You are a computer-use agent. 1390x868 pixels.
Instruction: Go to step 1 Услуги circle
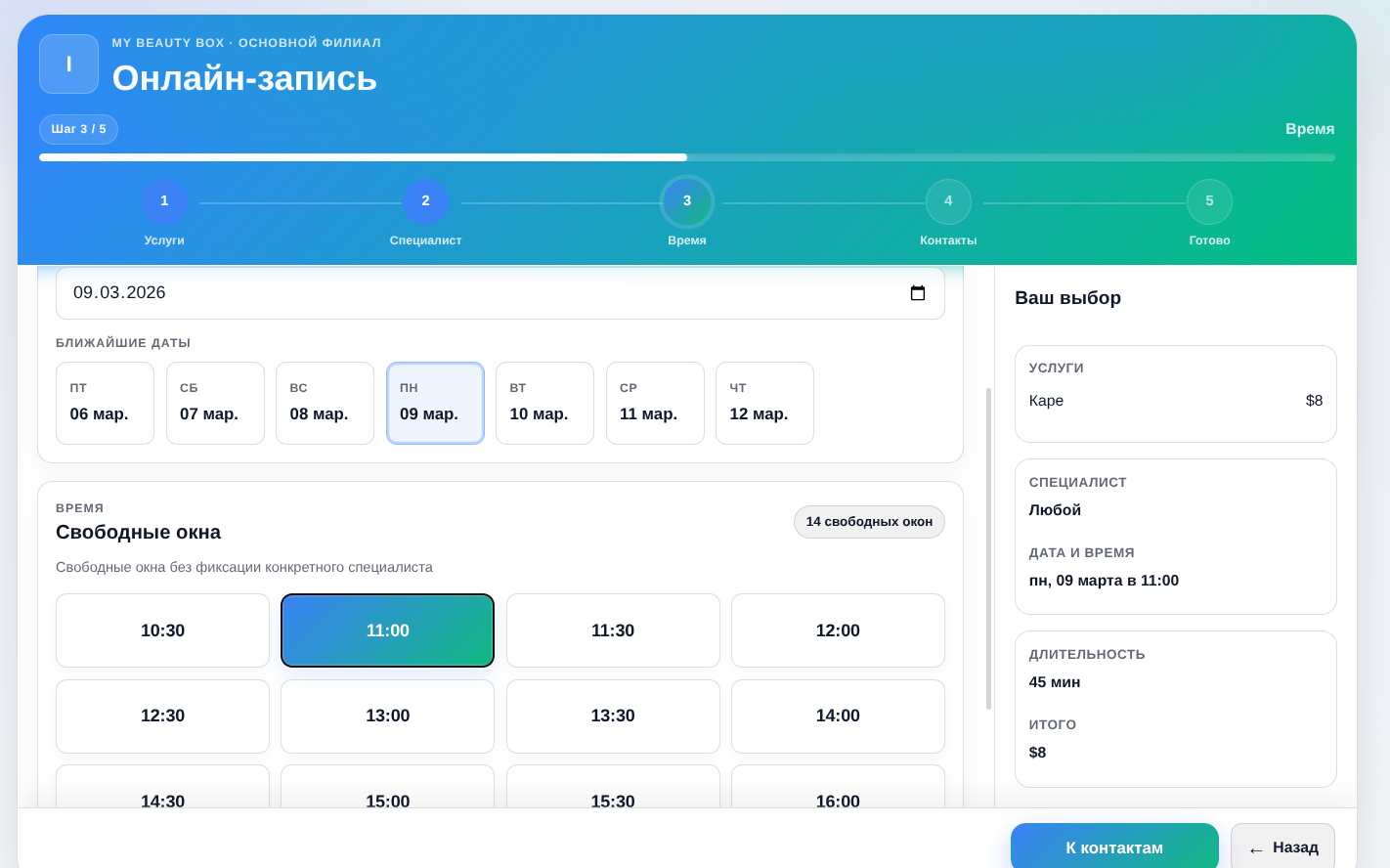pyautogui.click(x=164, y=201)
